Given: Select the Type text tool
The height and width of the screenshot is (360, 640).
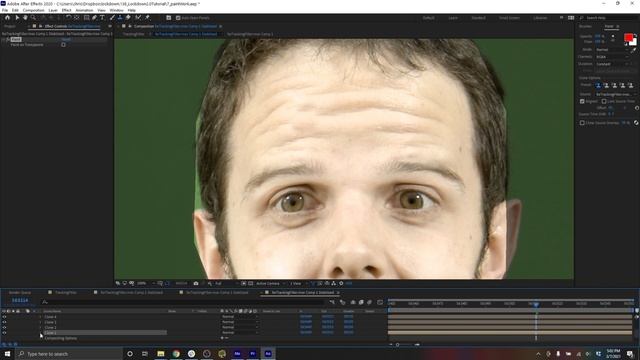Looking at the screenshot, I should pyautogui.click(x=102, y=18).
